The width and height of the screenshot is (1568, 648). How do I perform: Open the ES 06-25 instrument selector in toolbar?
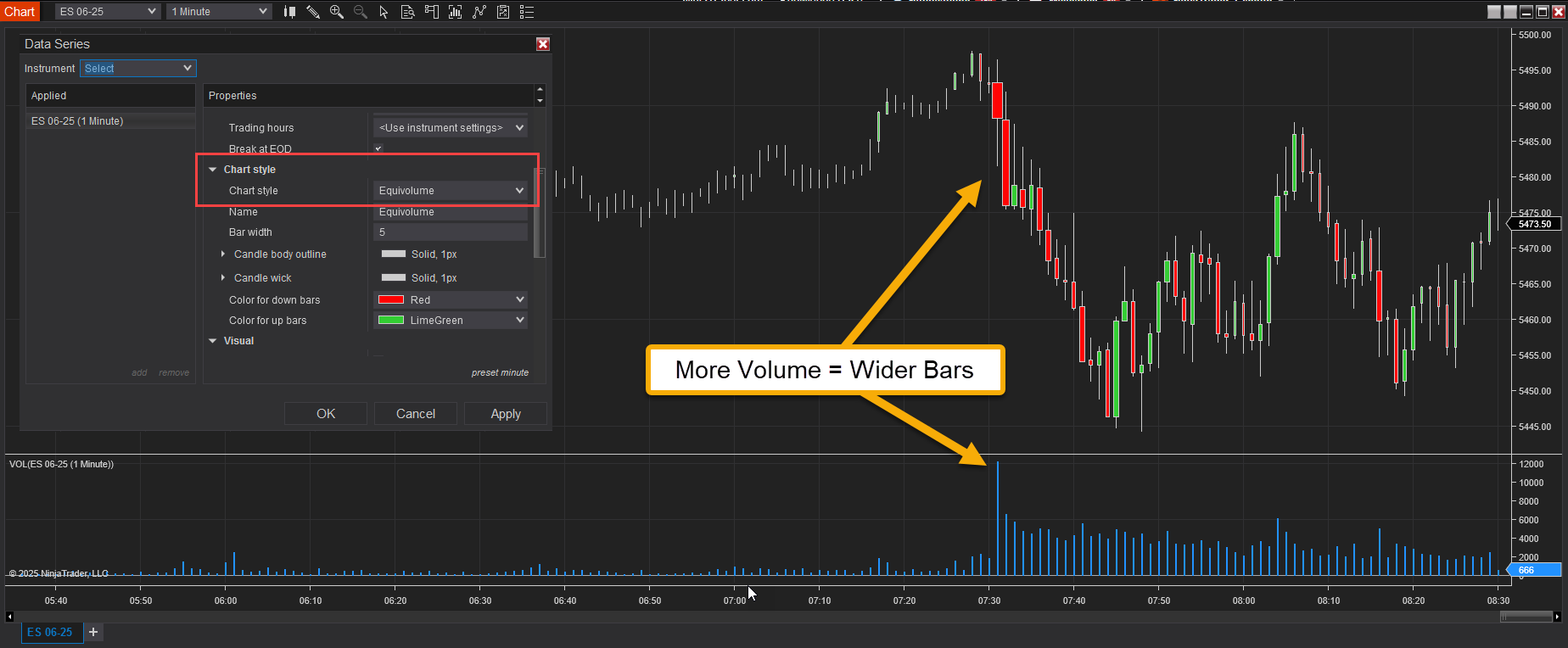108,12
